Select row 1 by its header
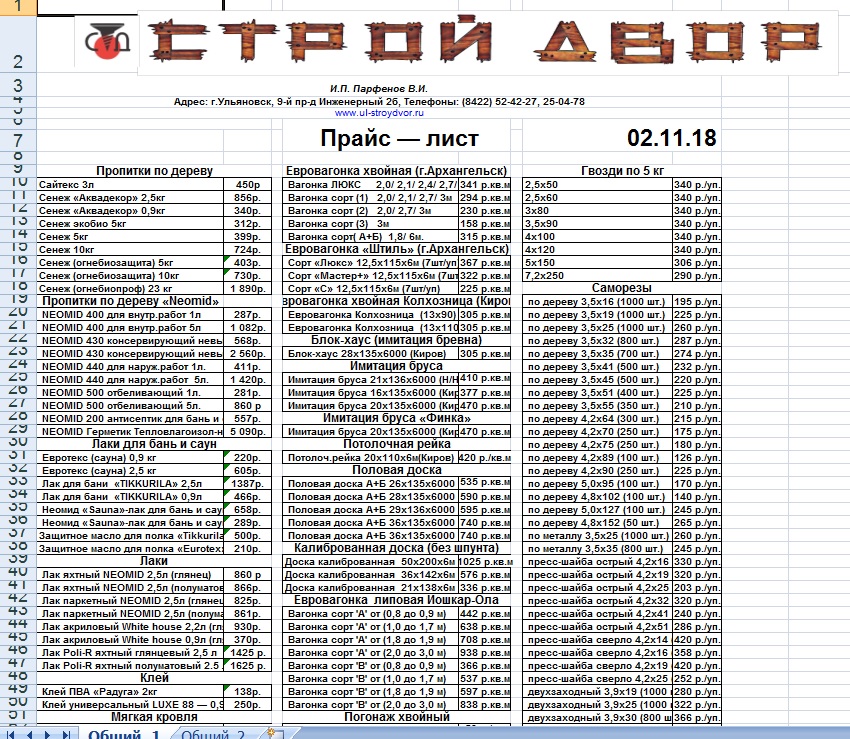The image size is (850, 739). pyautogui.click(x=18, y=6)
